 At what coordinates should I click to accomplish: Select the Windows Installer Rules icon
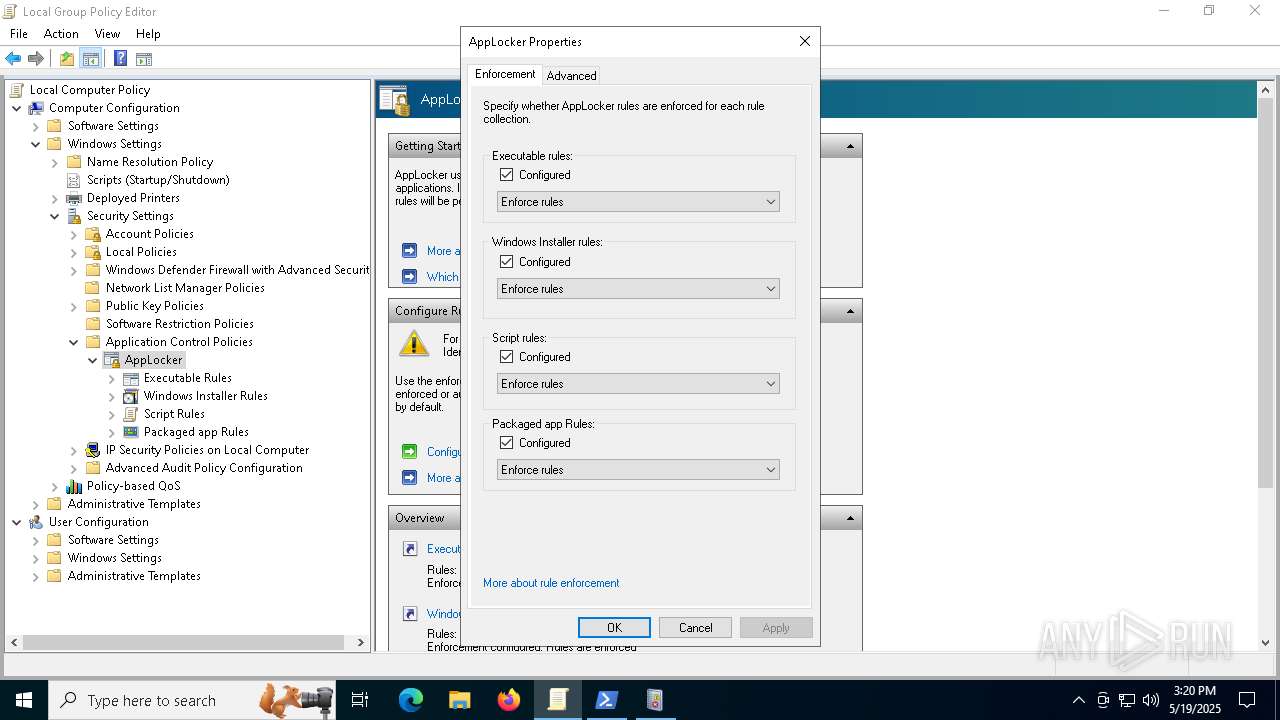[x=130, y=396]
